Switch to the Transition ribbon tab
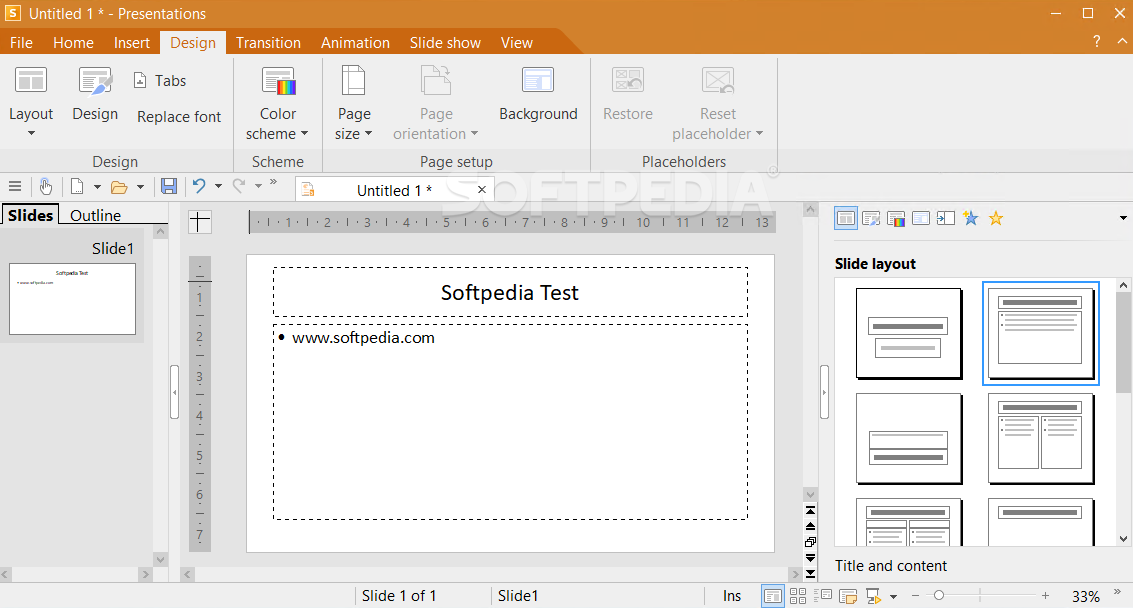1133x608 pixels. (268, 43)
